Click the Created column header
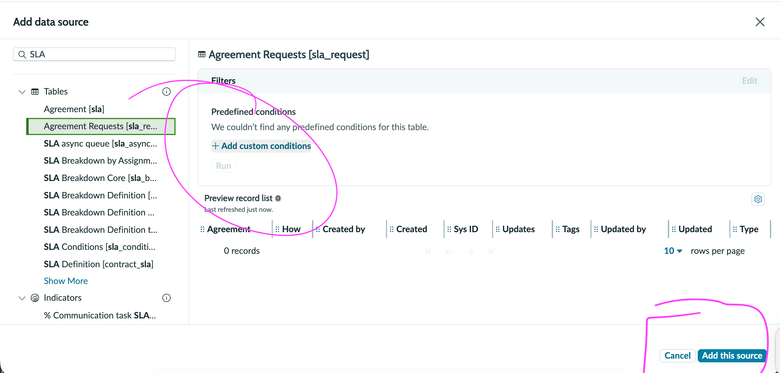This screenshot has height=373, width=780. (x=412, y=229)
